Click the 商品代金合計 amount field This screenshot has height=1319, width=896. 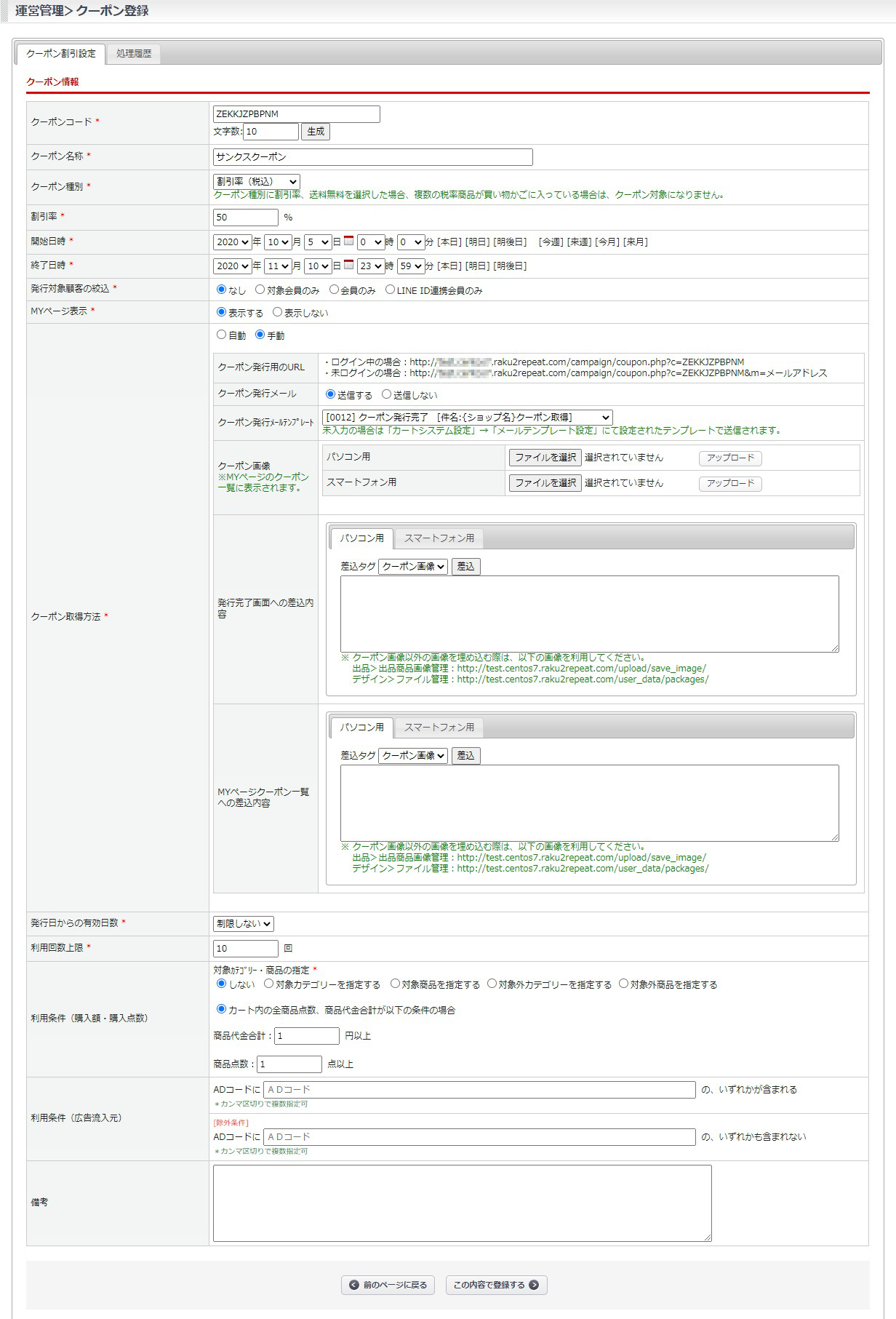[307, 1036]
